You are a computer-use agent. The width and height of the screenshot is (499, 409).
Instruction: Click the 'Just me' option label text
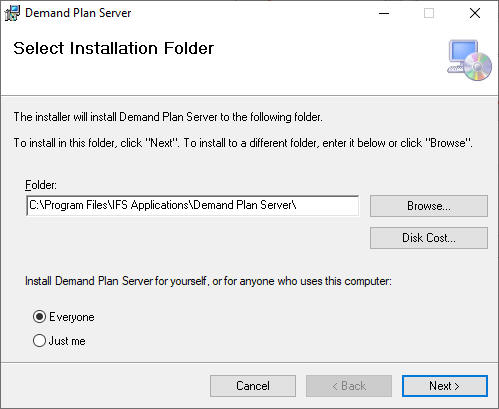coord(67,341)
